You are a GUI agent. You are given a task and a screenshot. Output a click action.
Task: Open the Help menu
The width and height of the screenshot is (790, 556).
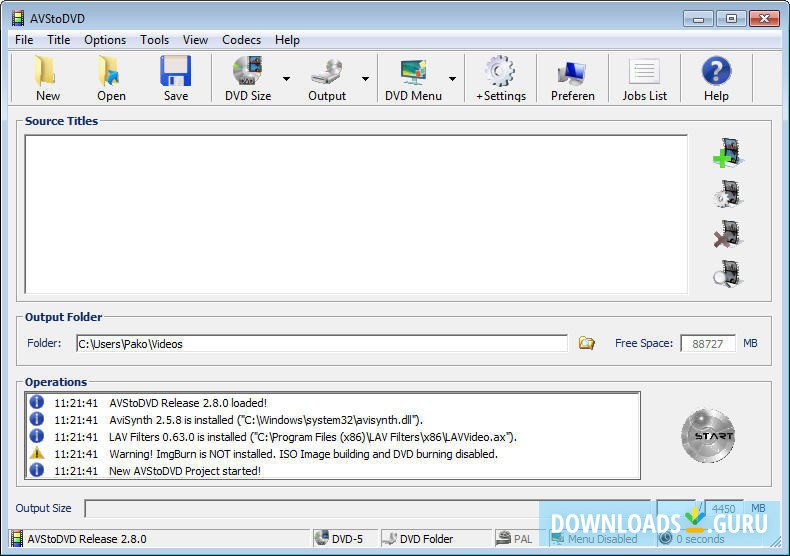[x=287, y=40]
